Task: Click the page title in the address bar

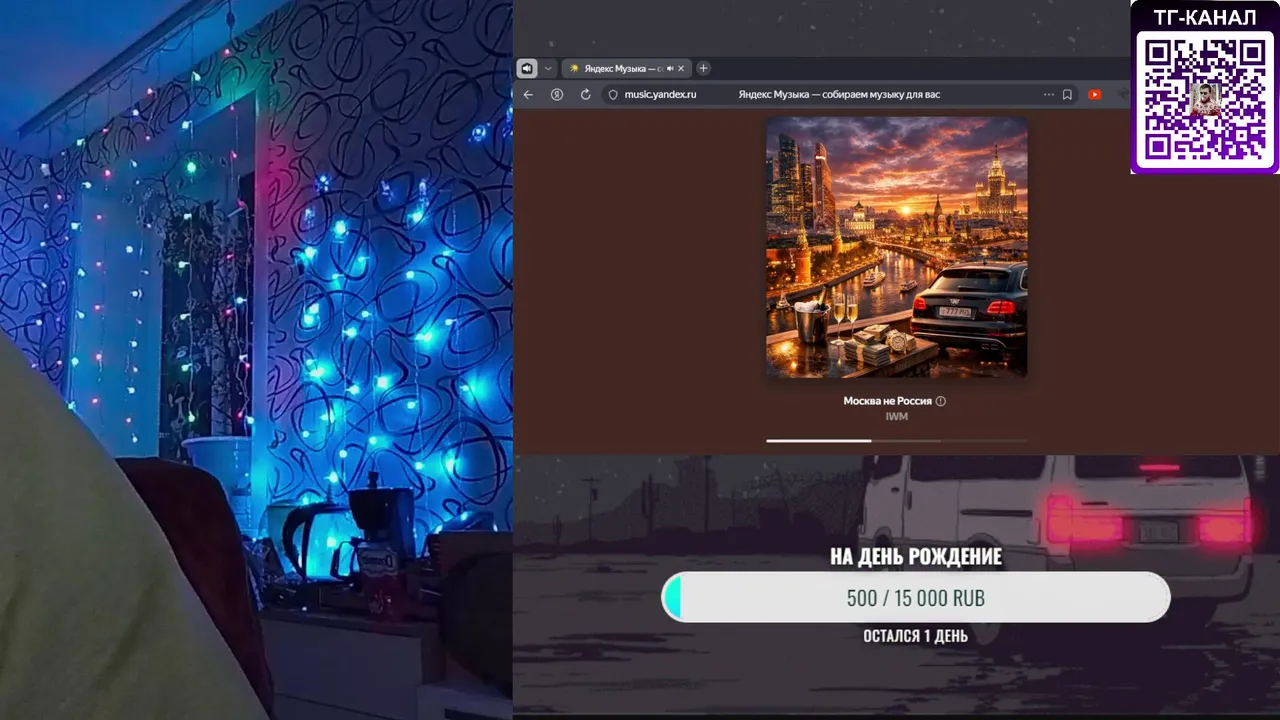Action: pos(839,94)
